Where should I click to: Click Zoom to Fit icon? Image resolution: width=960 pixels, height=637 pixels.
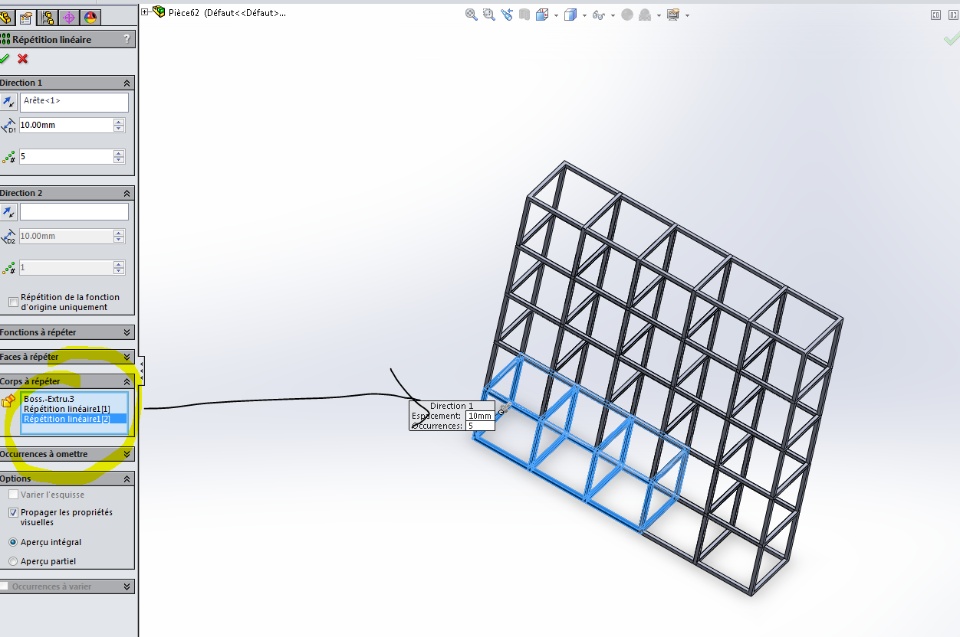click(x=471, y=15)
